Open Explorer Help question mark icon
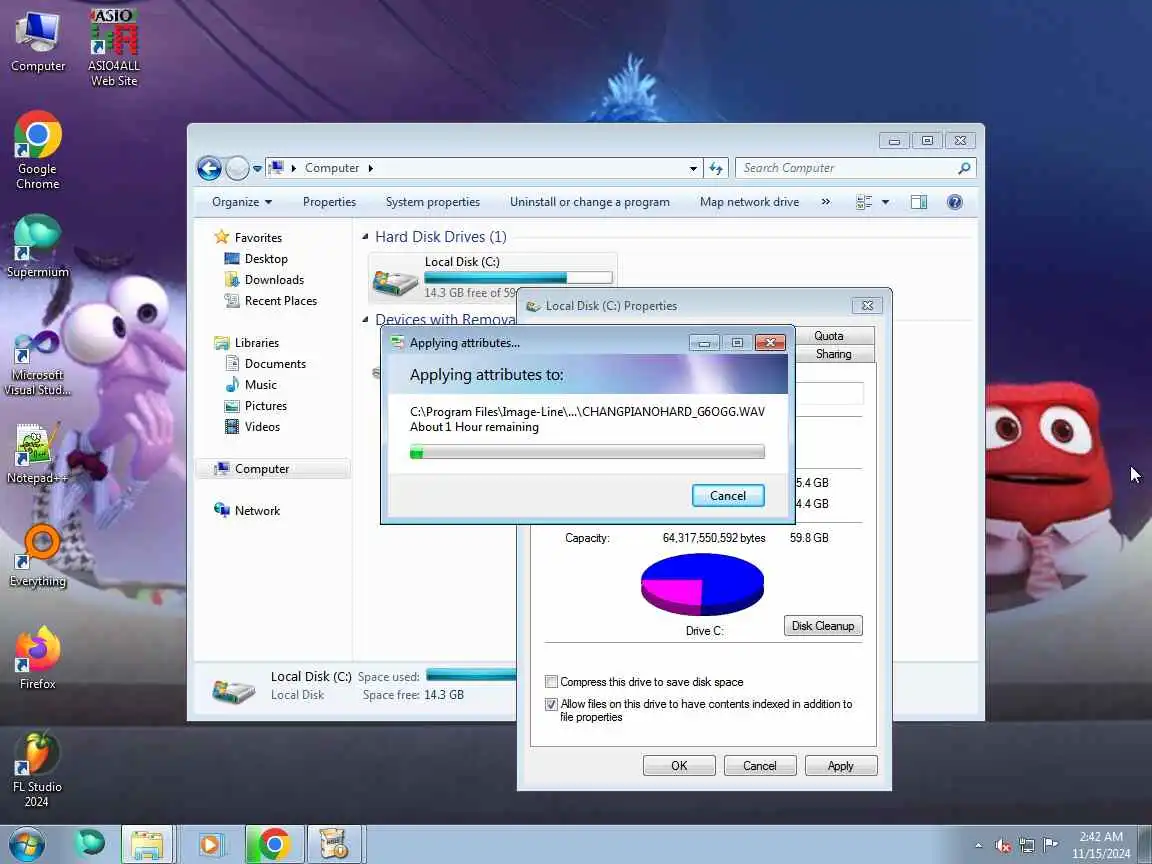 954,202
